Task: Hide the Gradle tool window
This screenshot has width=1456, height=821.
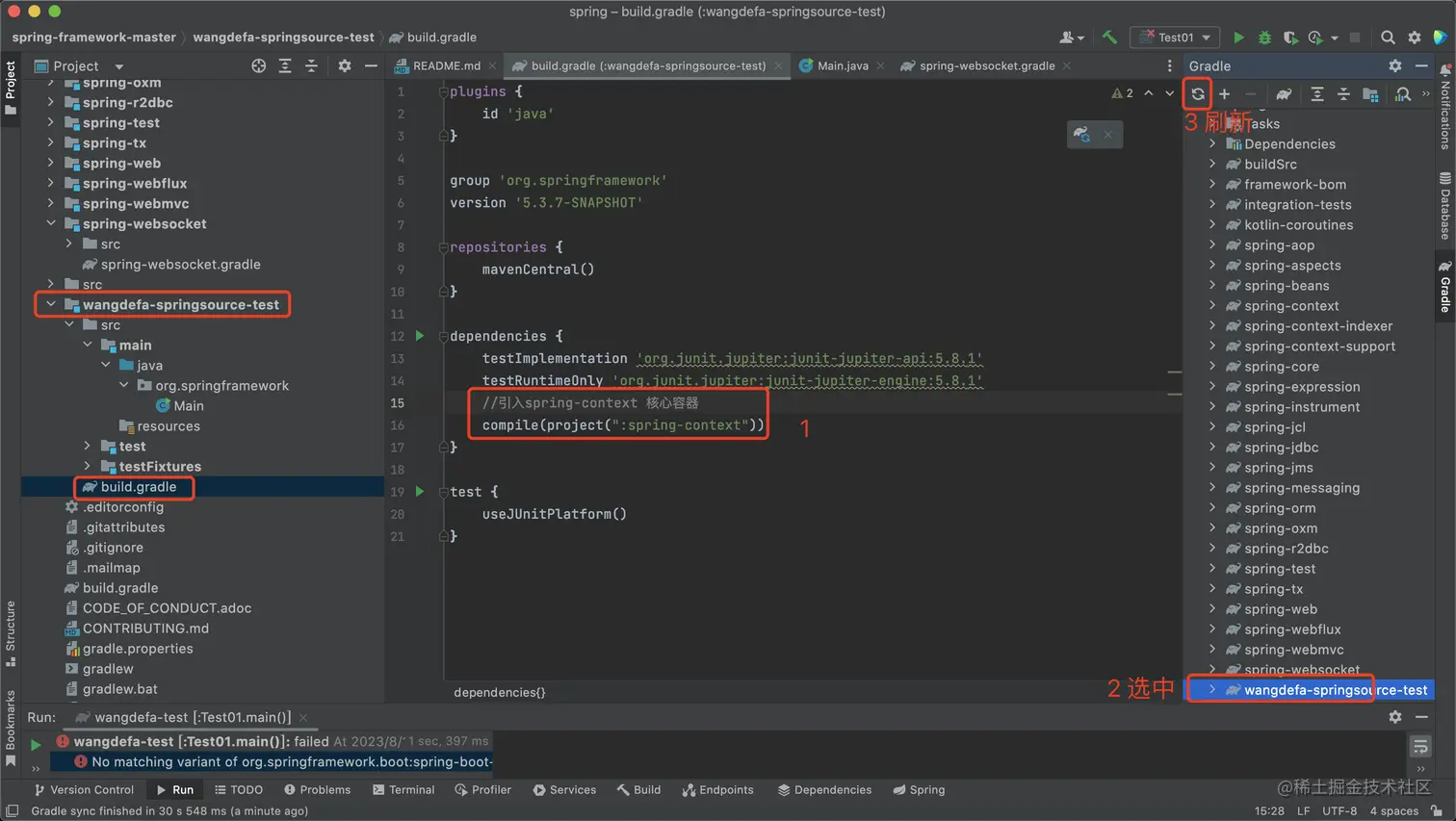Action: [x=1421, y=65]
